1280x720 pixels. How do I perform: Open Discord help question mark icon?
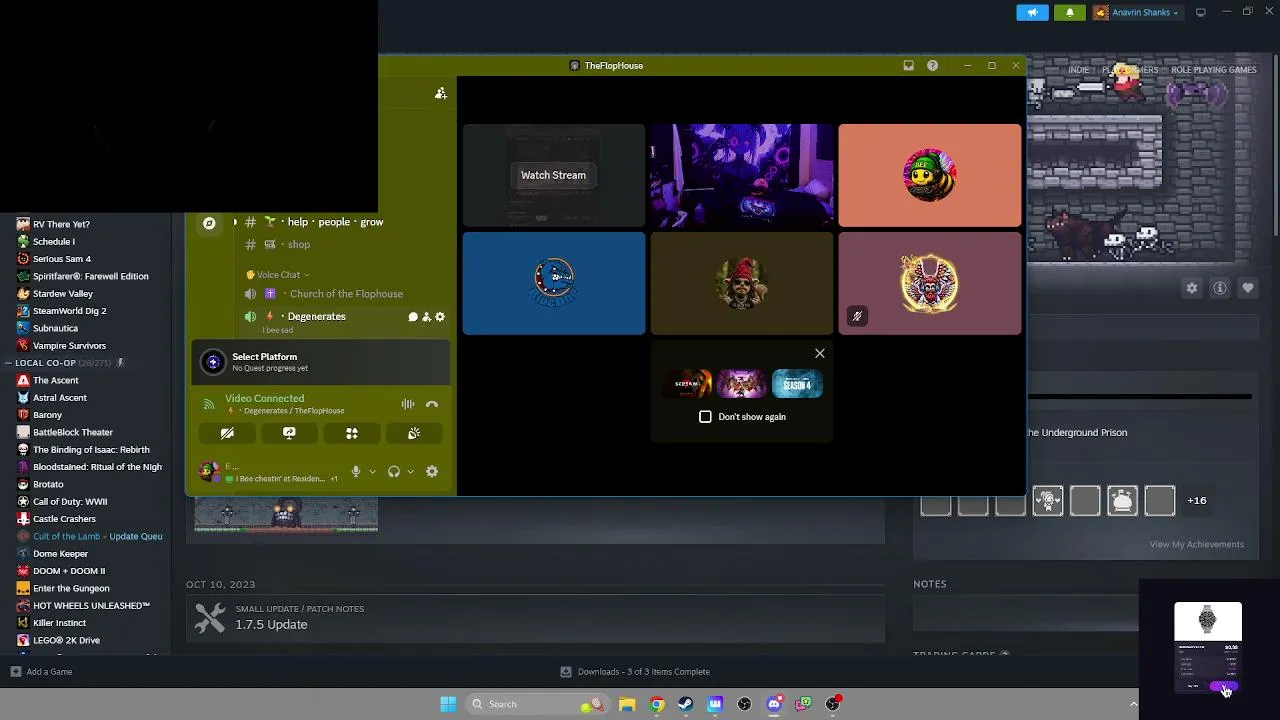point(932,66)
